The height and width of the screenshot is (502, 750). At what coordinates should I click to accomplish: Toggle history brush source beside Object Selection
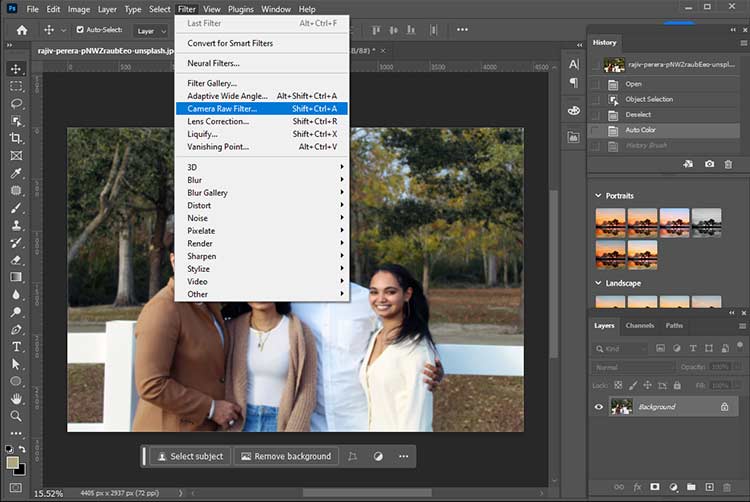tap(596, 100)
